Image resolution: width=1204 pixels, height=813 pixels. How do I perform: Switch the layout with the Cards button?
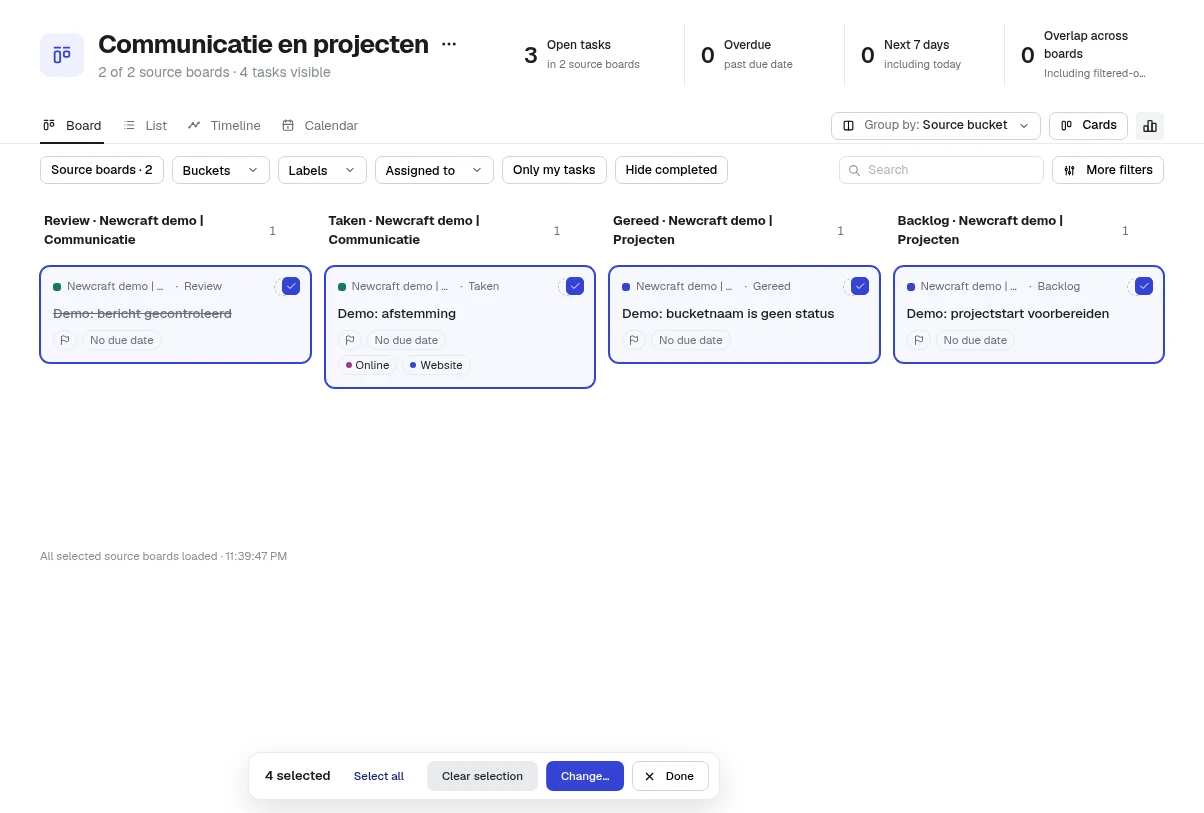point(1089,126)
